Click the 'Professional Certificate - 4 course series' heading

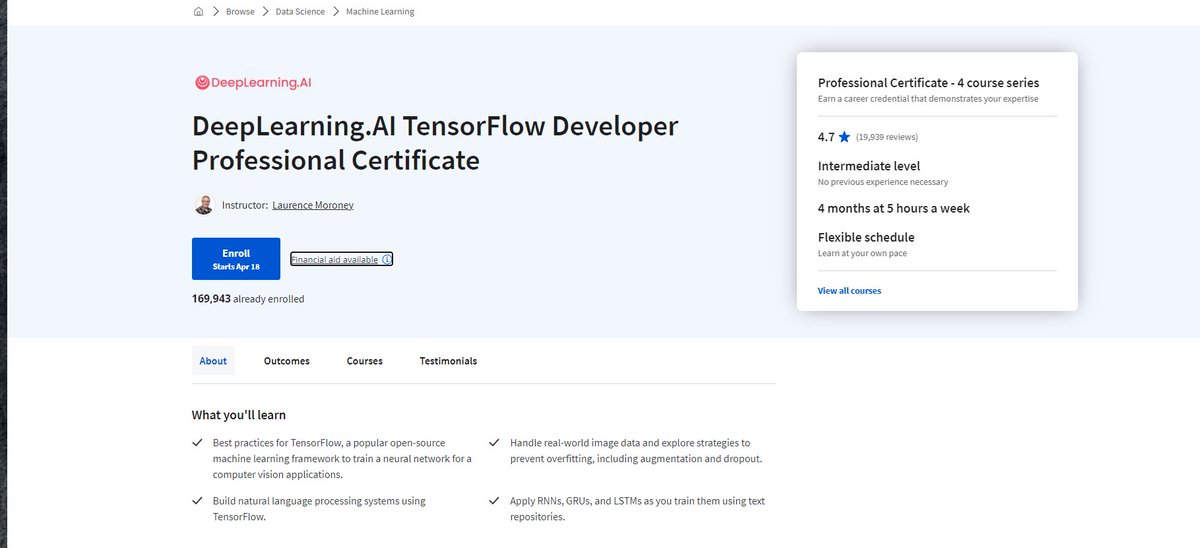click(x=928, y=83)
